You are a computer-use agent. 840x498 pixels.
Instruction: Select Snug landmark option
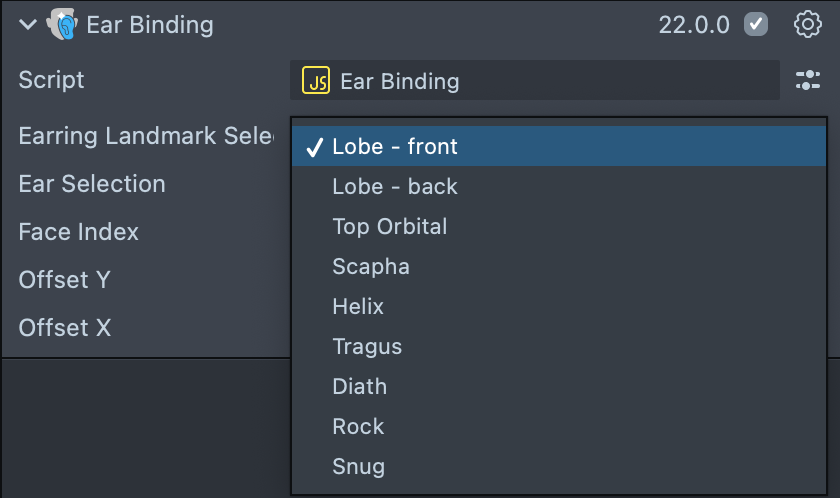pos(358,467)
